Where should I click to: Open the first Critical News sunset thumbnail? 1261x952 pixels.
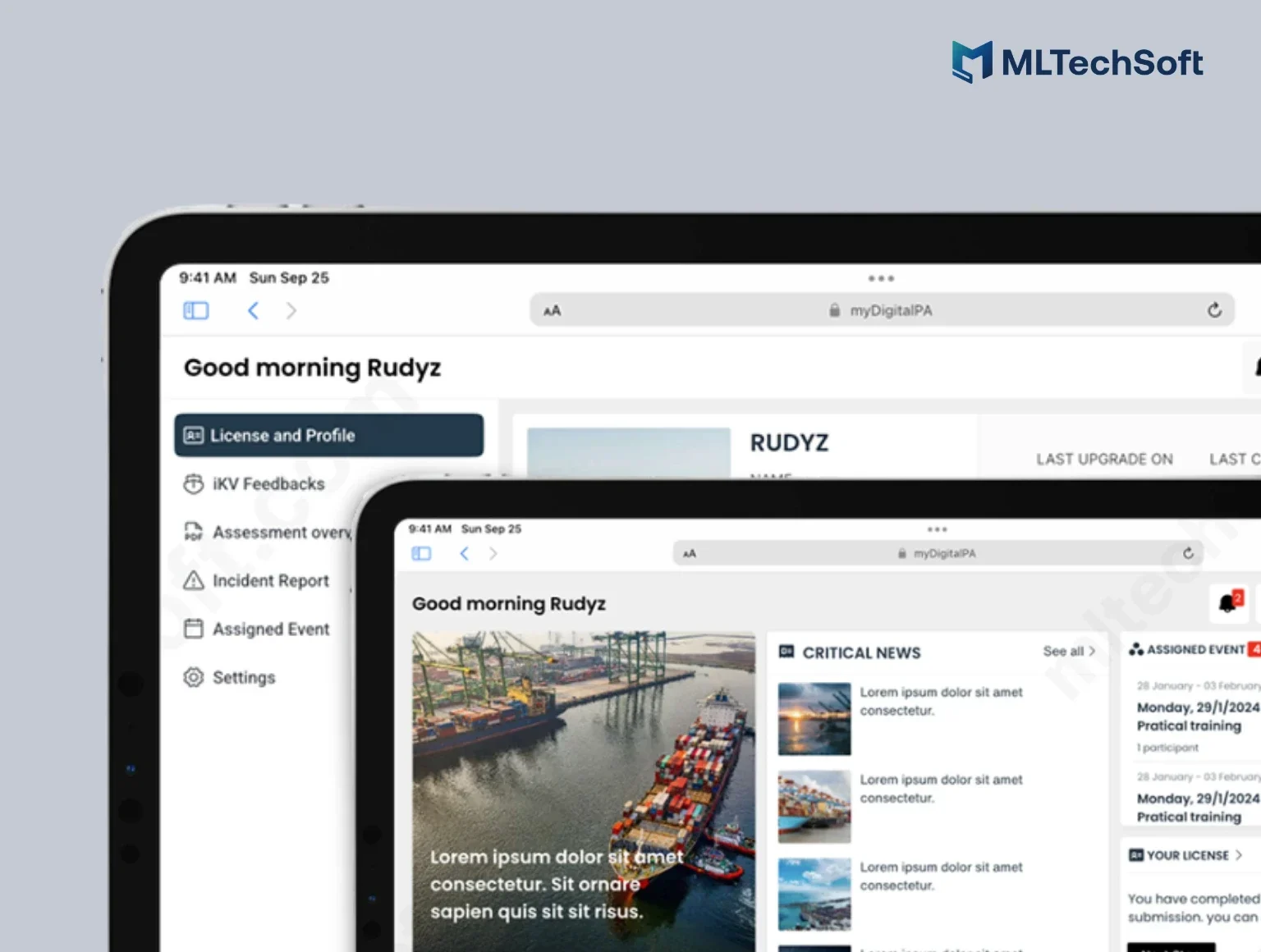(x=814, y=719)
